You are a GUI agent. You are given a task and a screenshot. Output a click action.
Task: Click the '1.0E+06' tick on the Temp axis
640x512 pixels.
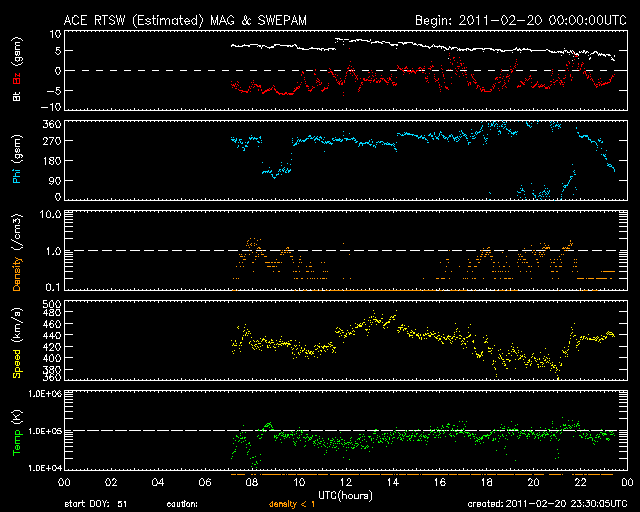point(45,393)
